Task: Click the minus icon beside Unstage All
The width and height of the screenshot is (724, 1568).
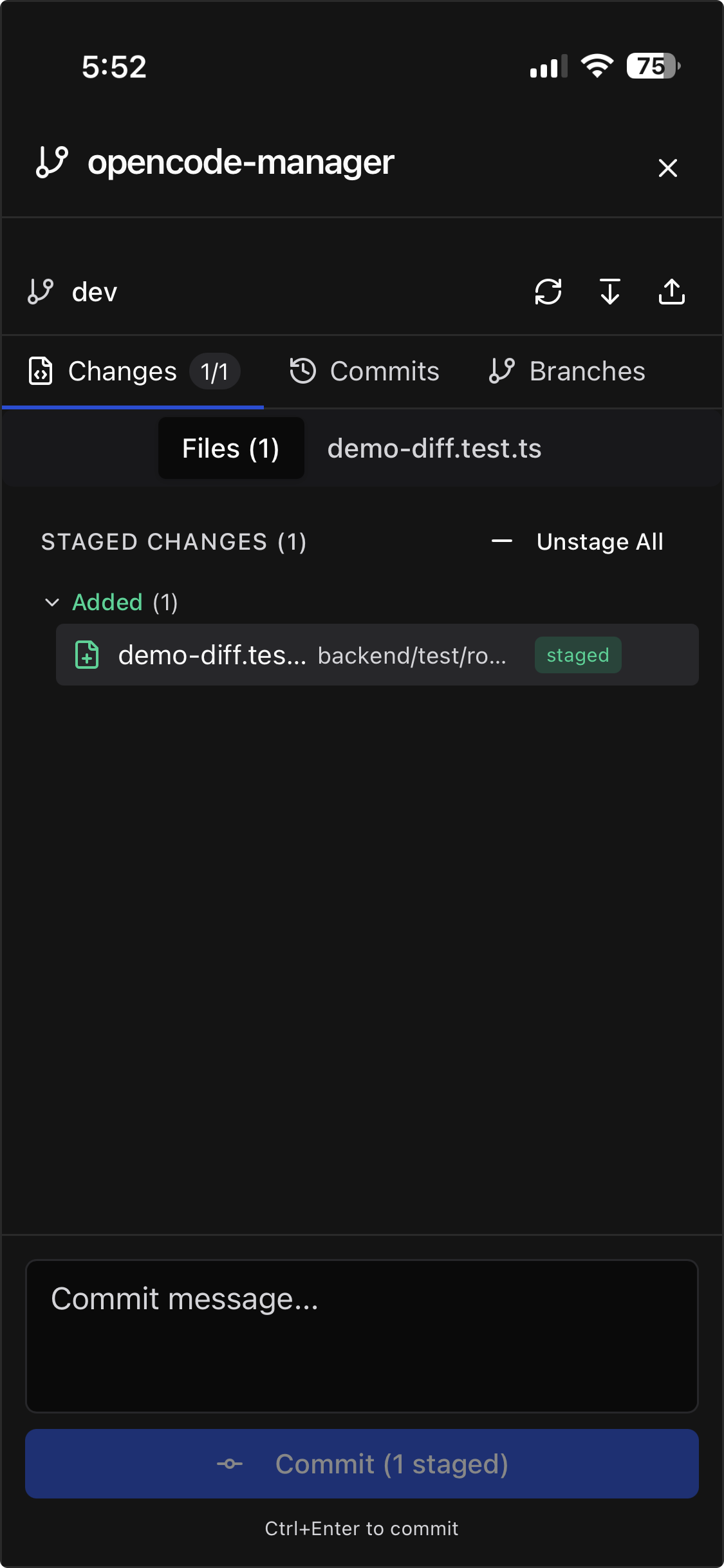Action: coord(501,541)
